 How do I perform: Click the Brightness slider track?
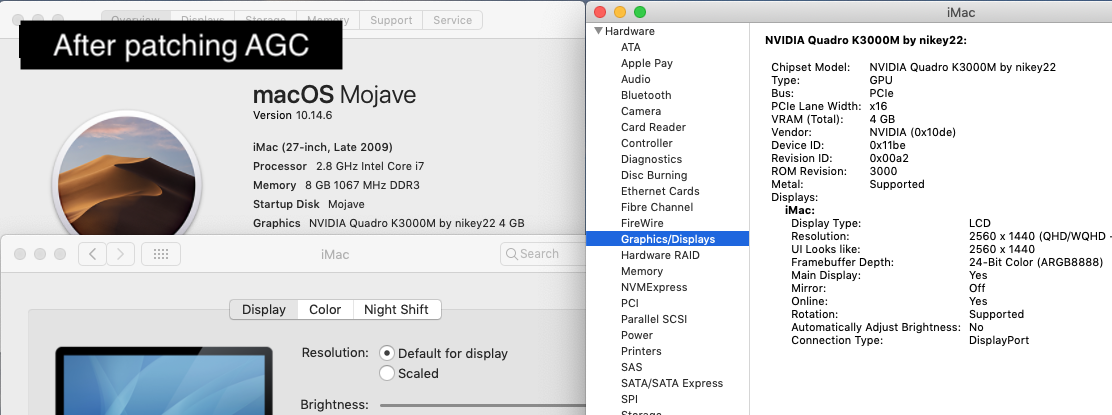point(480,405)
